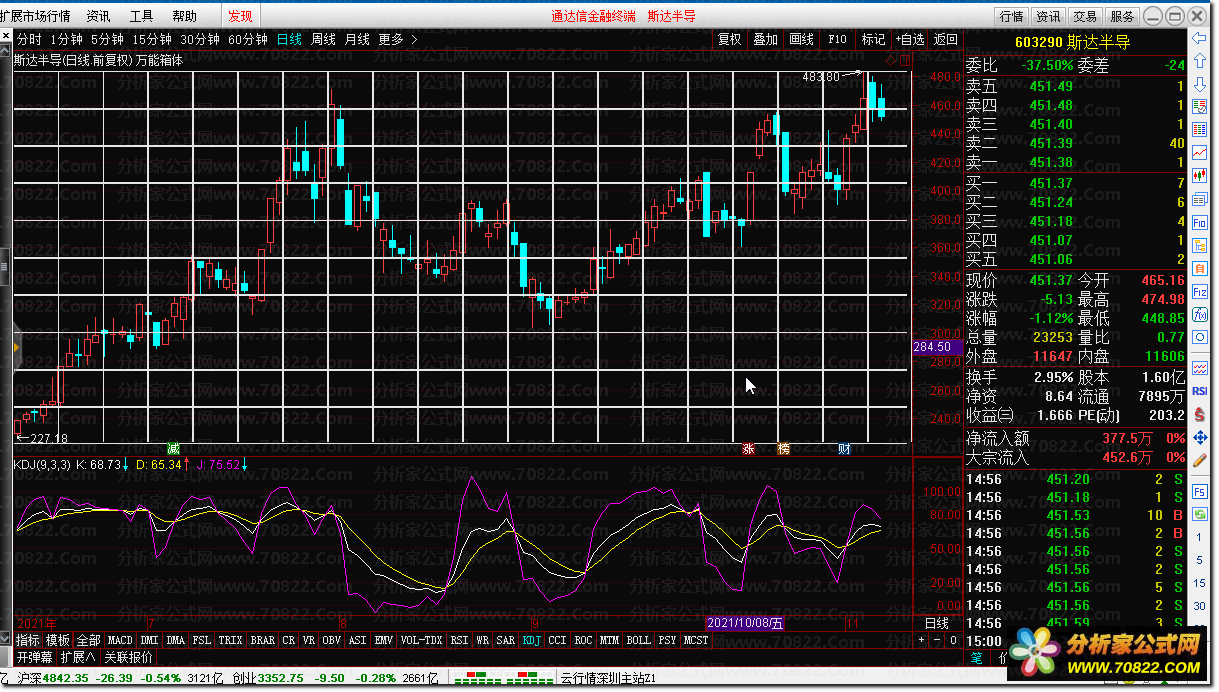This screenshot has width=1219, height=692.
Task: Open the 画线 drawing dropdown
Action: point(802,39)
